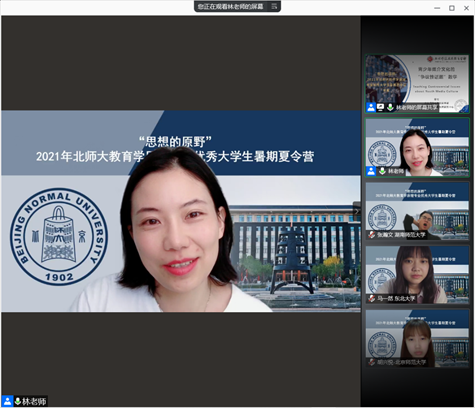Click the 林老师 name label at the bottom-left

[x=34, y=401]
